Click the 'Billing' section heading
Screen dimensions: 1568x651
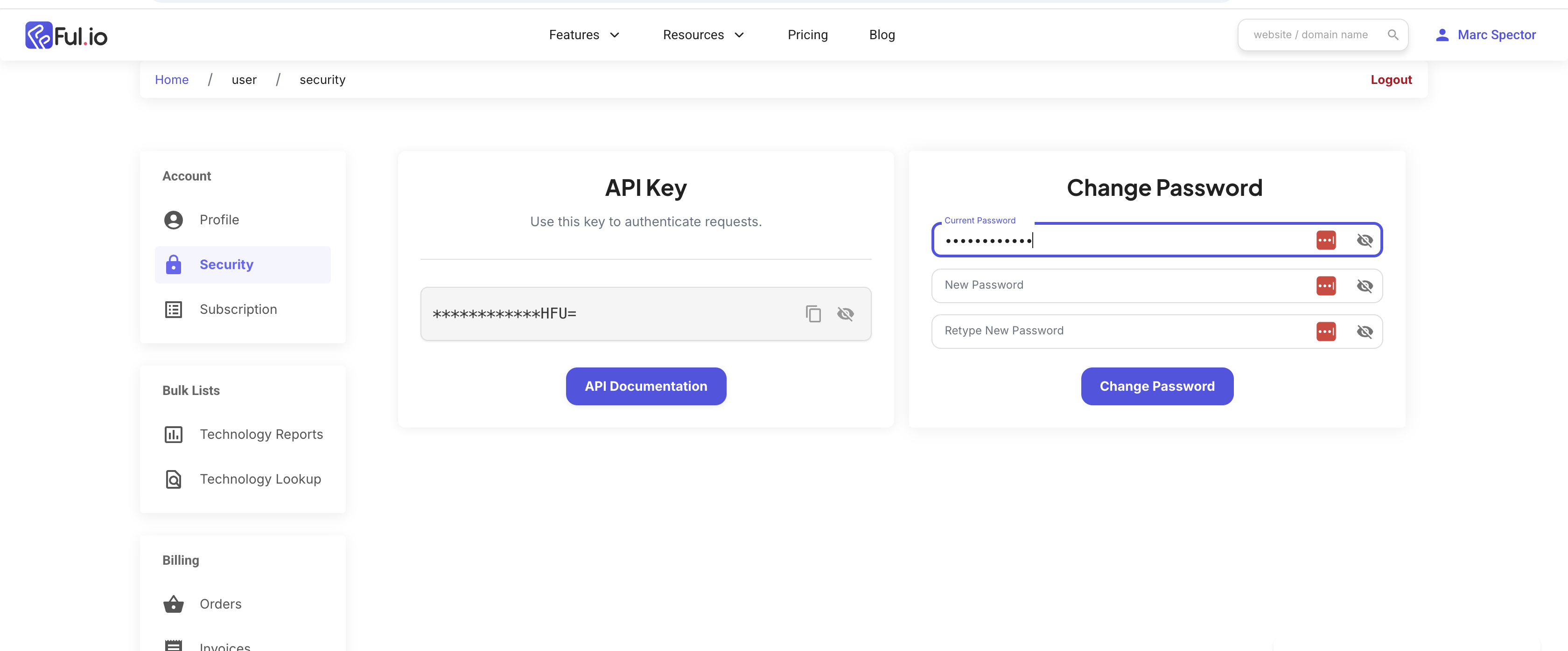pyautogui.click(x=180, y=561)
